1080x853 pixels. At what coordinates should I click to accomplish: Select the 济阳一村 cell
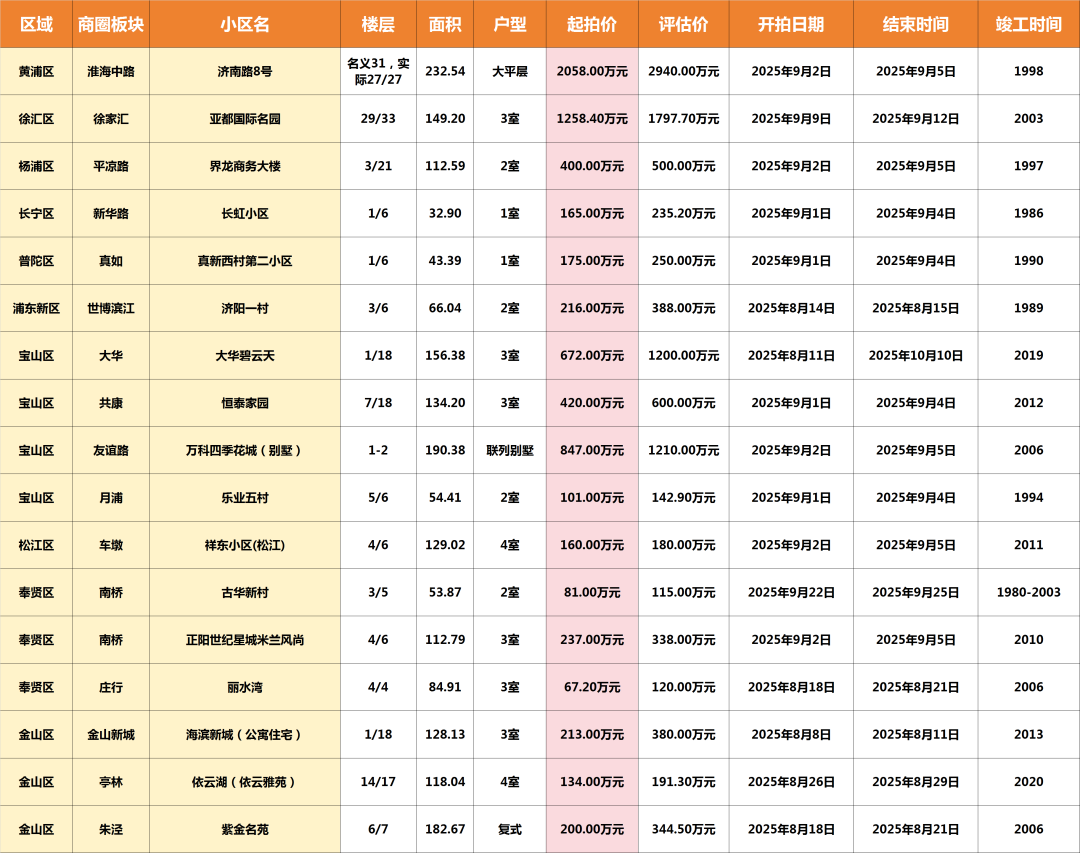coord(245,308)
